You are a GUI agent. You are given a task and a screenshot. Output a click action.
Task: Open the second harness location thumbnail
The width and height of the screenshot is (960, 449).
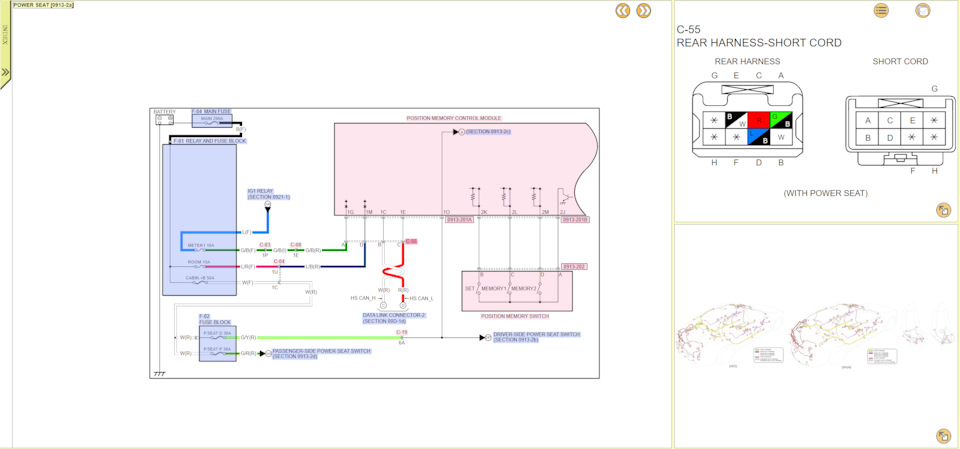tap(845, 336)
